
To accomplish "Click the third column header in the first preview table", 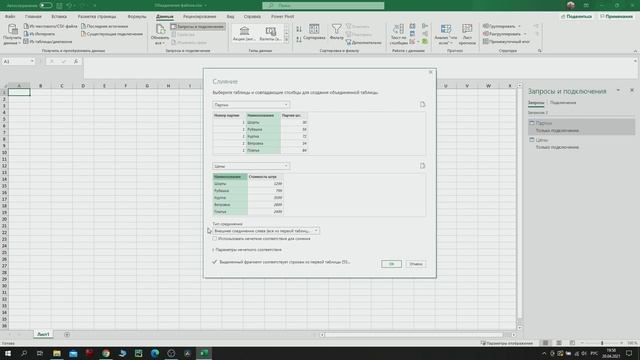I will click(294, 116).
